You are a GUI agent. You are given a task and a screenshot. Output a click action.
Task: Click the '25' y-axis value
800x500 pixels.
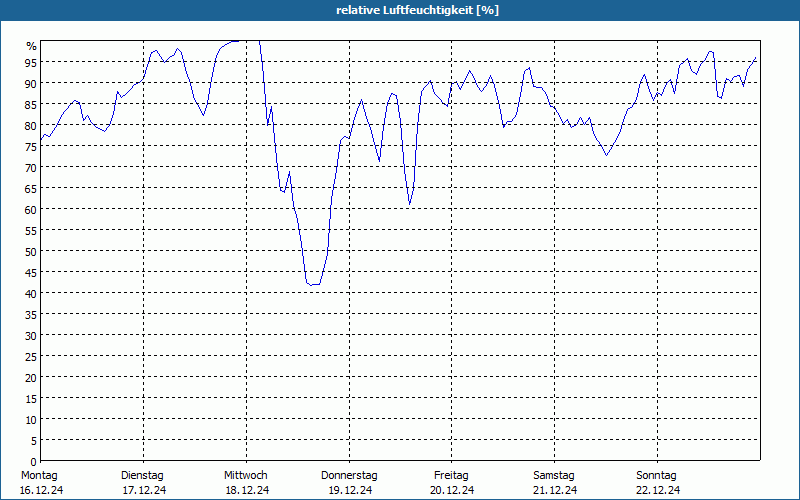31,357
